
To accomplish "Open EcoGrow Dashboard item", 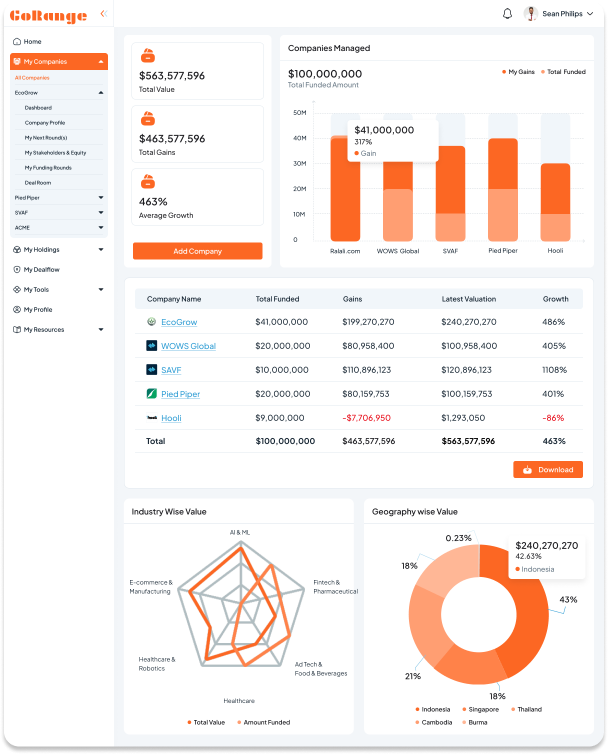I will click(x=38, y=108).
